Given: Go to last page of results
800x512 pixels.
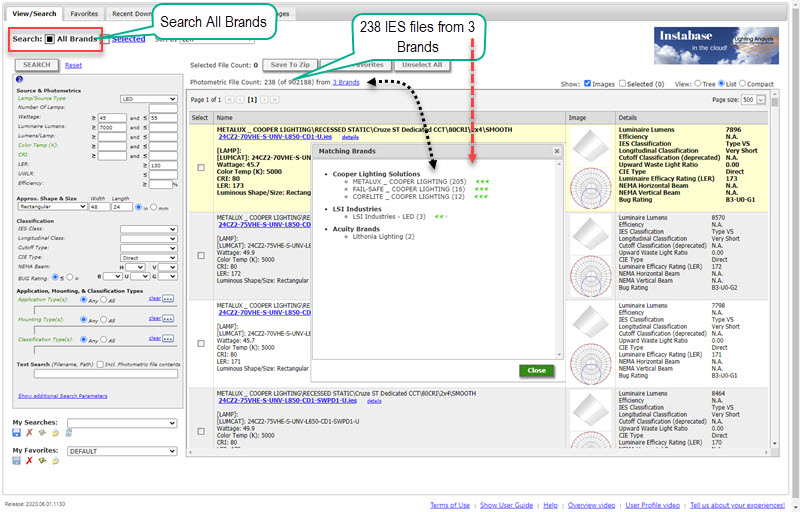Looking at the screenshot, I should tap(275, 100).
